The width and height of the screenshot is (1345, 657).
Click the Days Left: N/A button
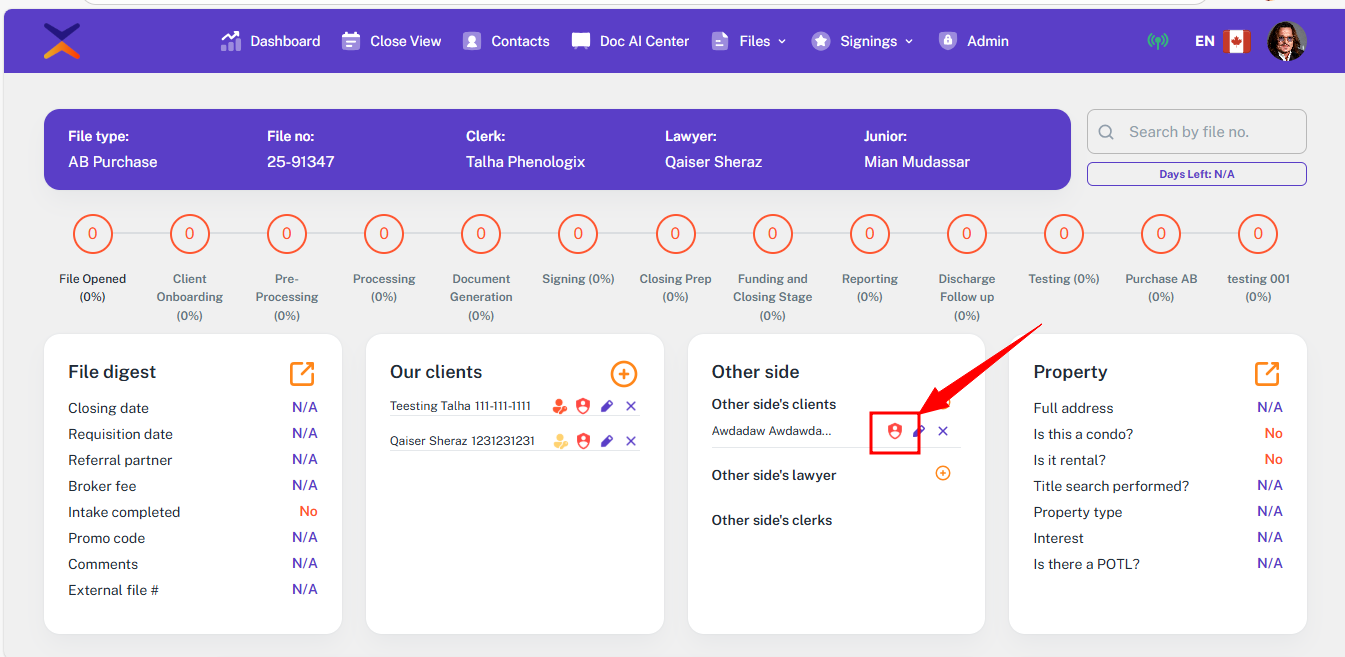pos(1196,174)
